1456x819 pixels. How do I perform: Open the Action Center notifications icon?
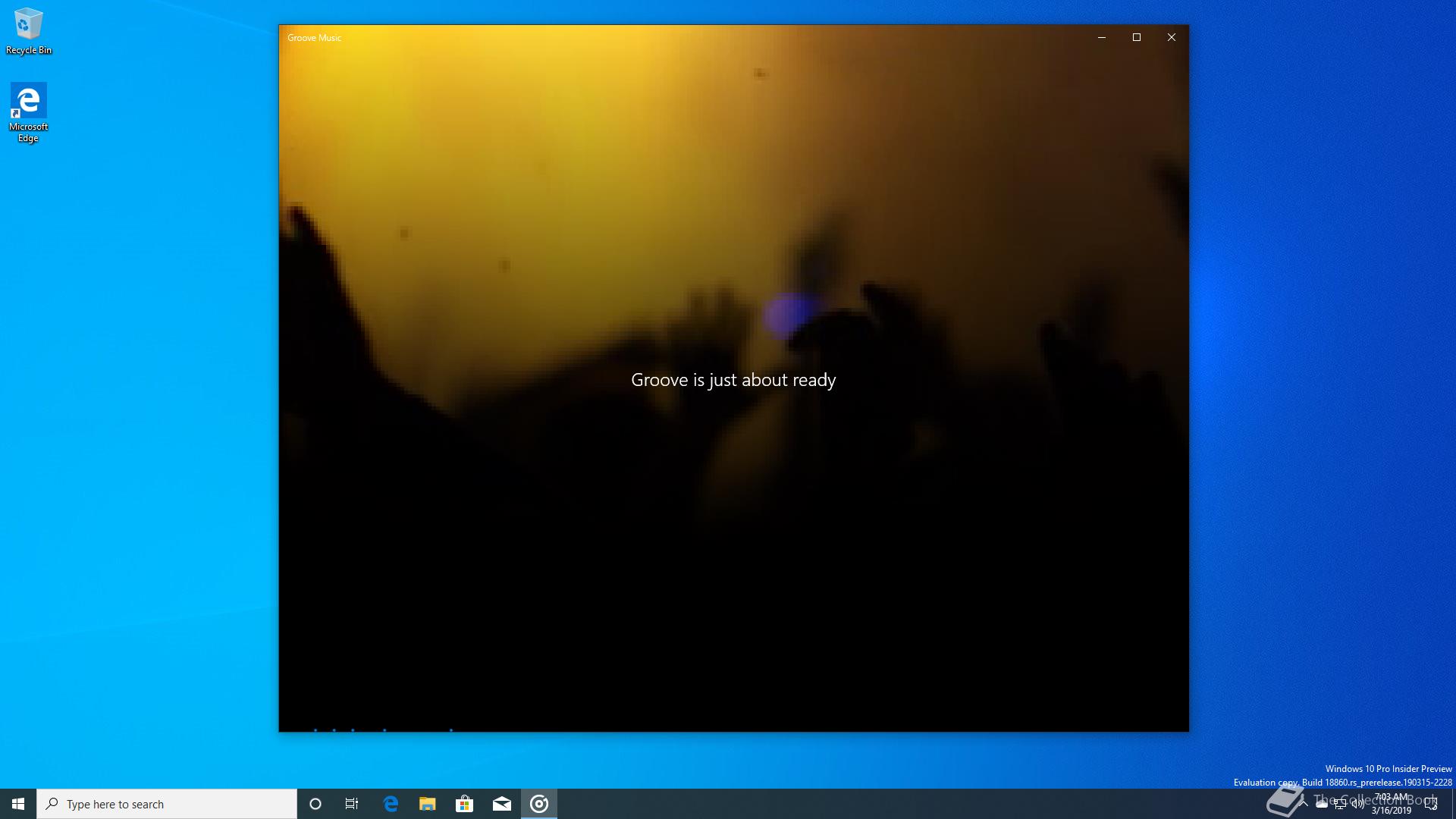click(1431, 804)
